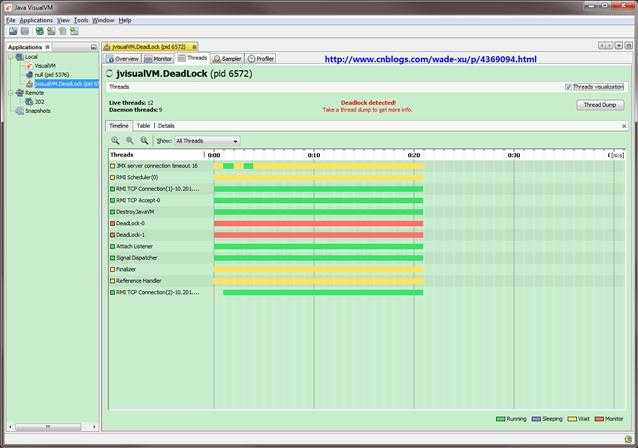Click the 0:20 timeline marker
The width and height of the screenshot is (638, 448).
point(414,155)
